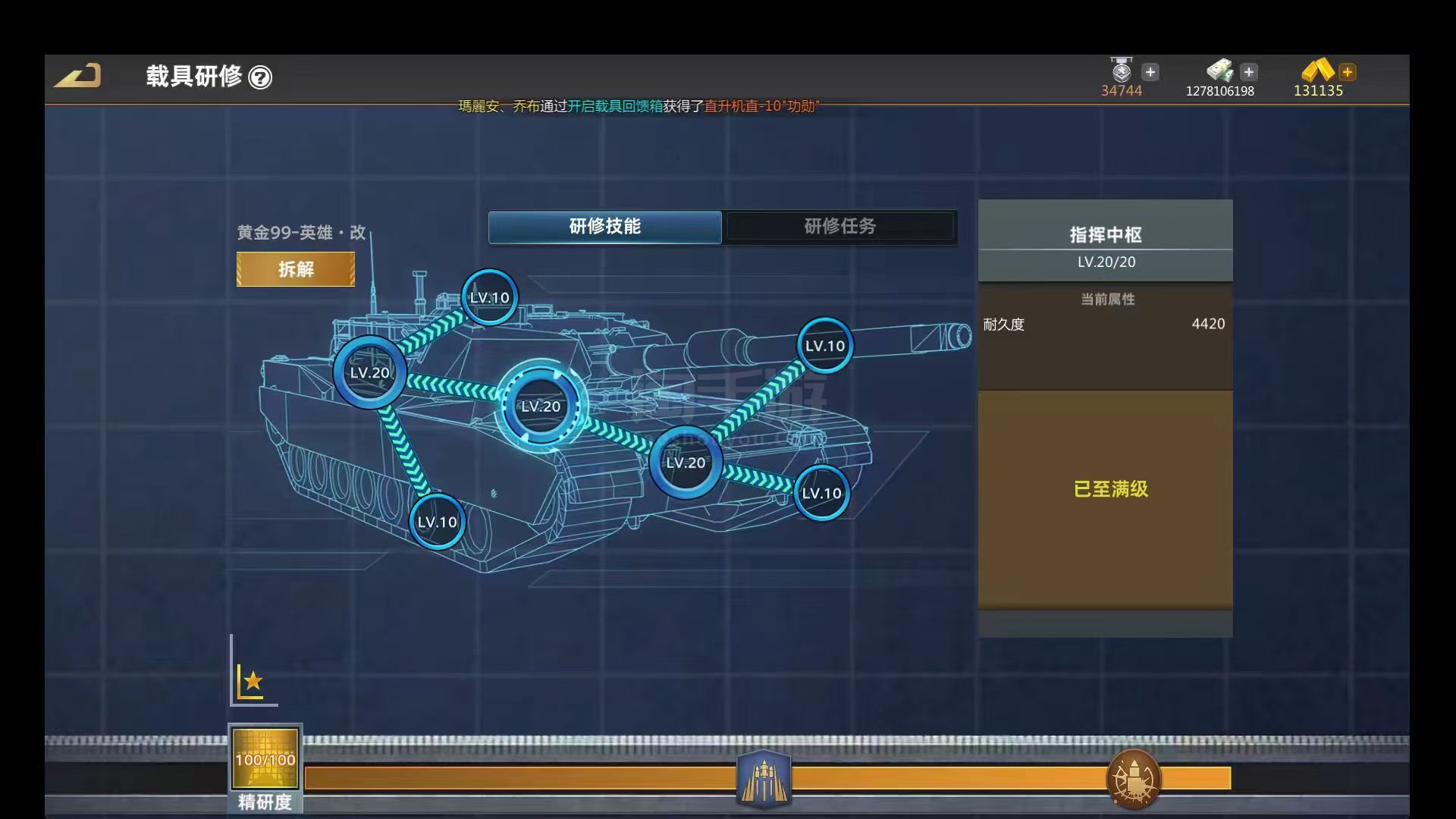Select the LV.10 node on gun barrel

824,346
